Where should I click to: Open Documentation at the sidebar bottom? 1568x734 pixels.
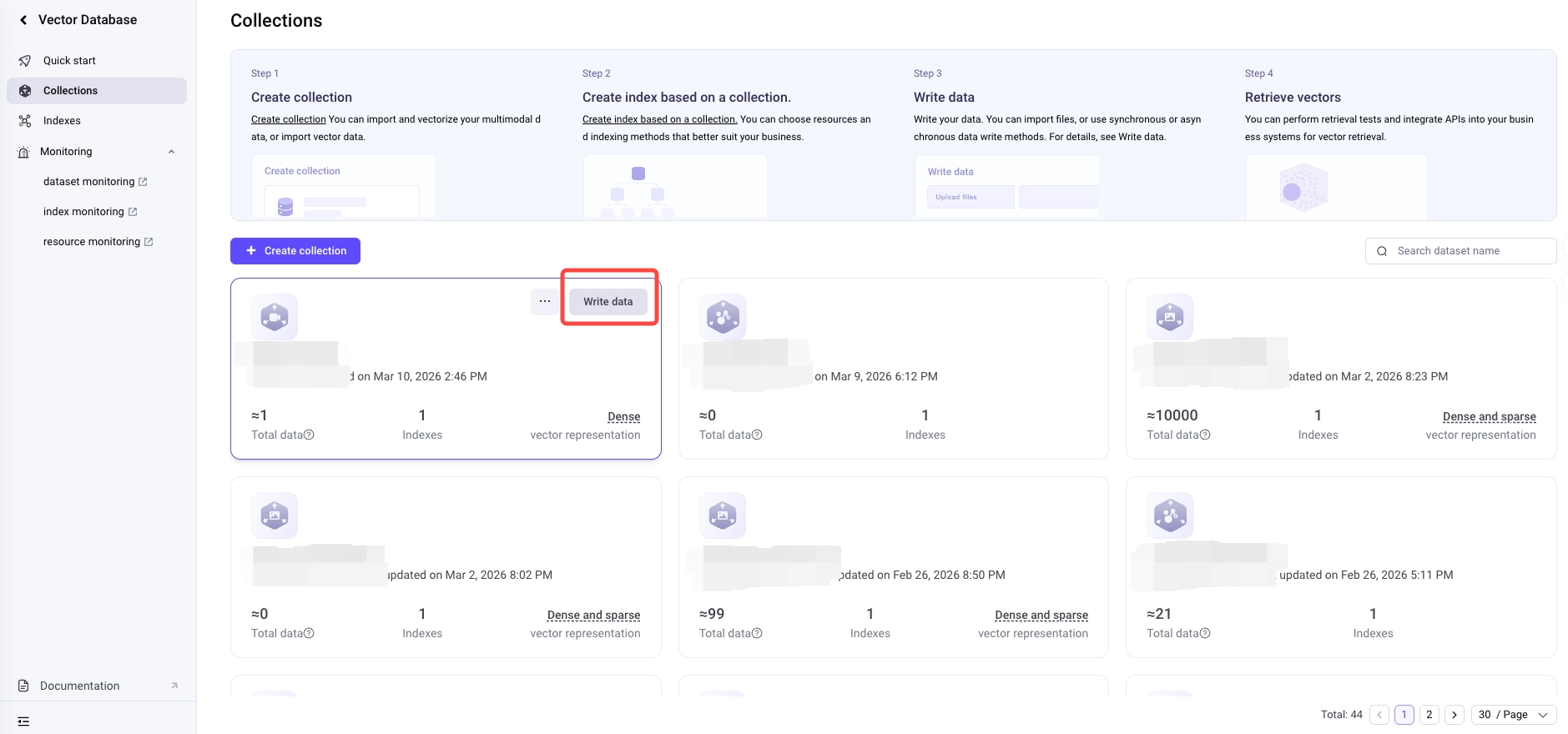click(x=80, y=686)
